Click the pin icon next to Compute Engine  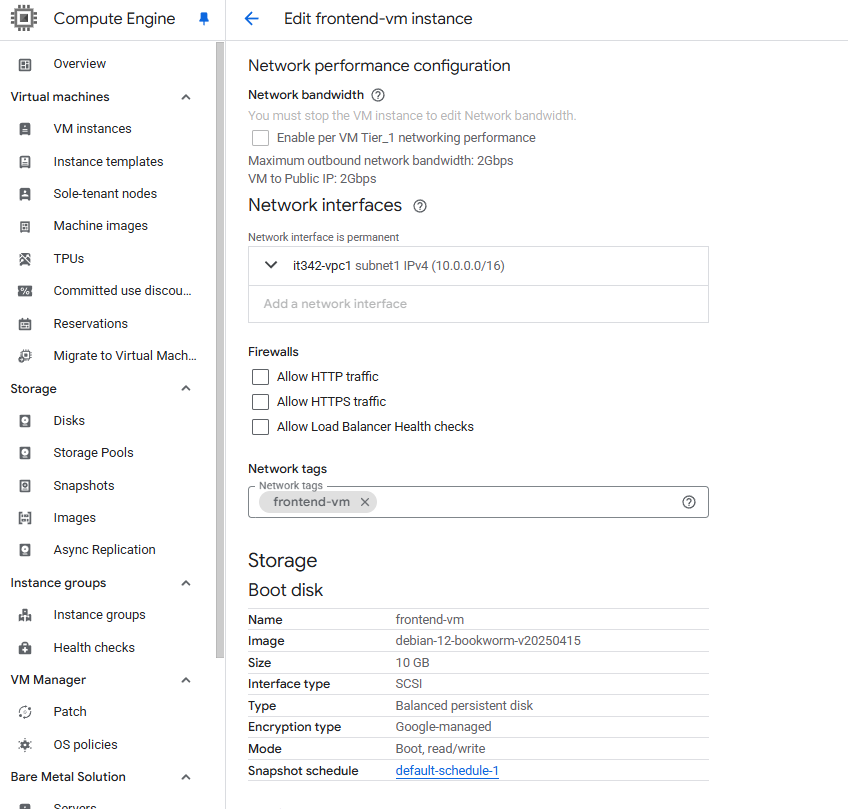point(204,19)
